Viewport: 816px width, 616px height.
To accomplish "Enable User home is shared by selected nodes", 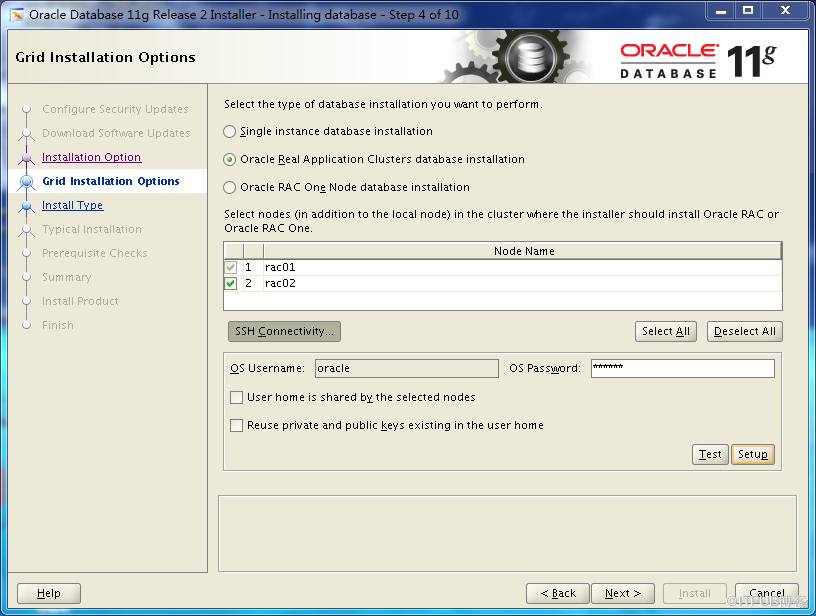I will [x=236, y=397].
